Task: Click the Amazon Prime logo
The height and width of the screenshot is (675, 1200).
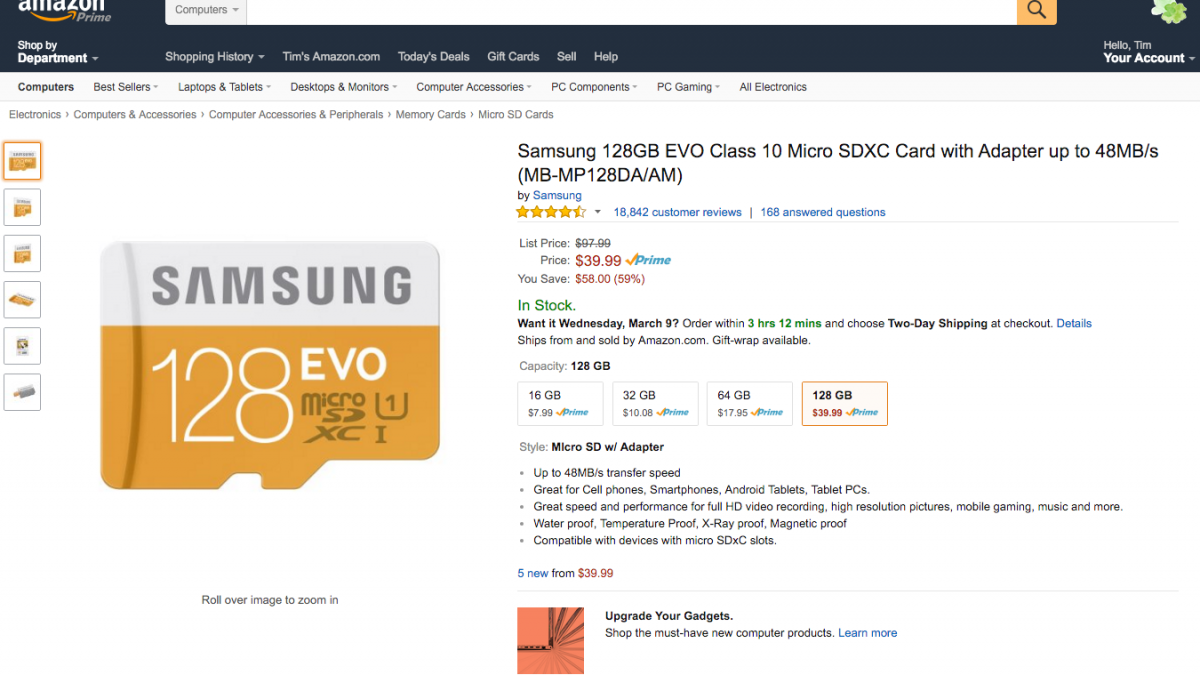Action: point(64,10)
